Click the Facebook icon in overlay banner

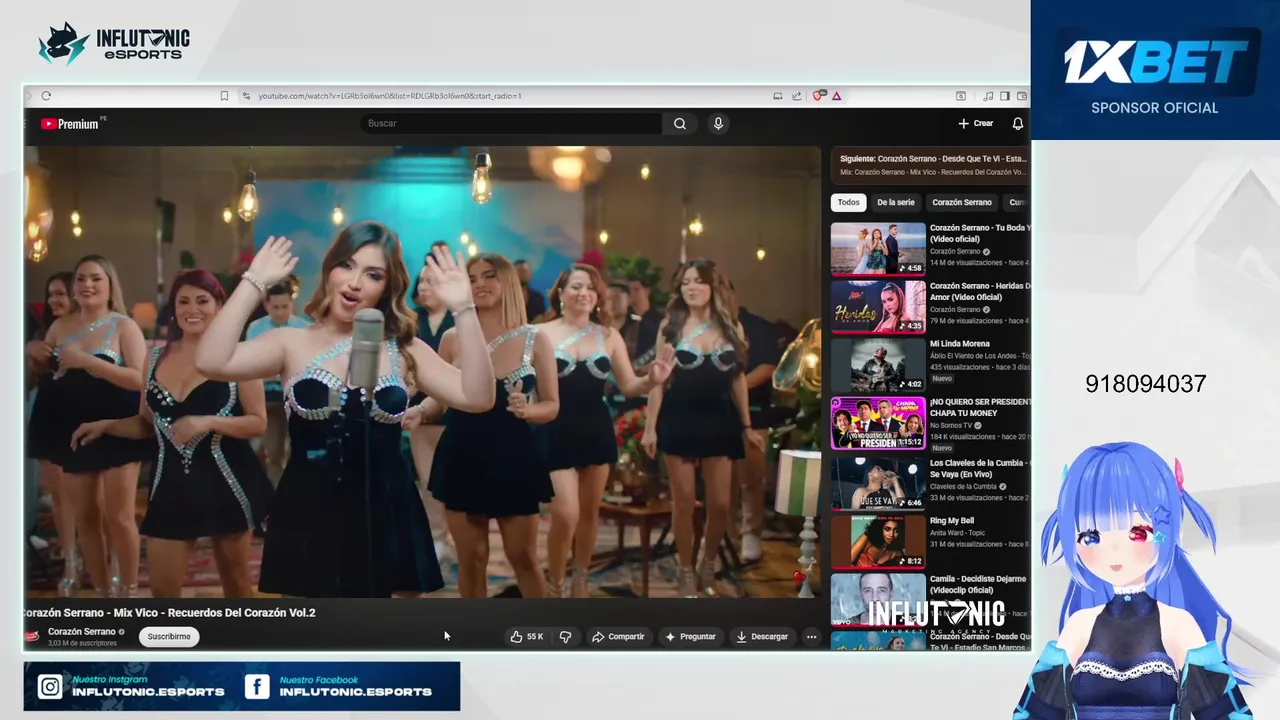[257, 687]
